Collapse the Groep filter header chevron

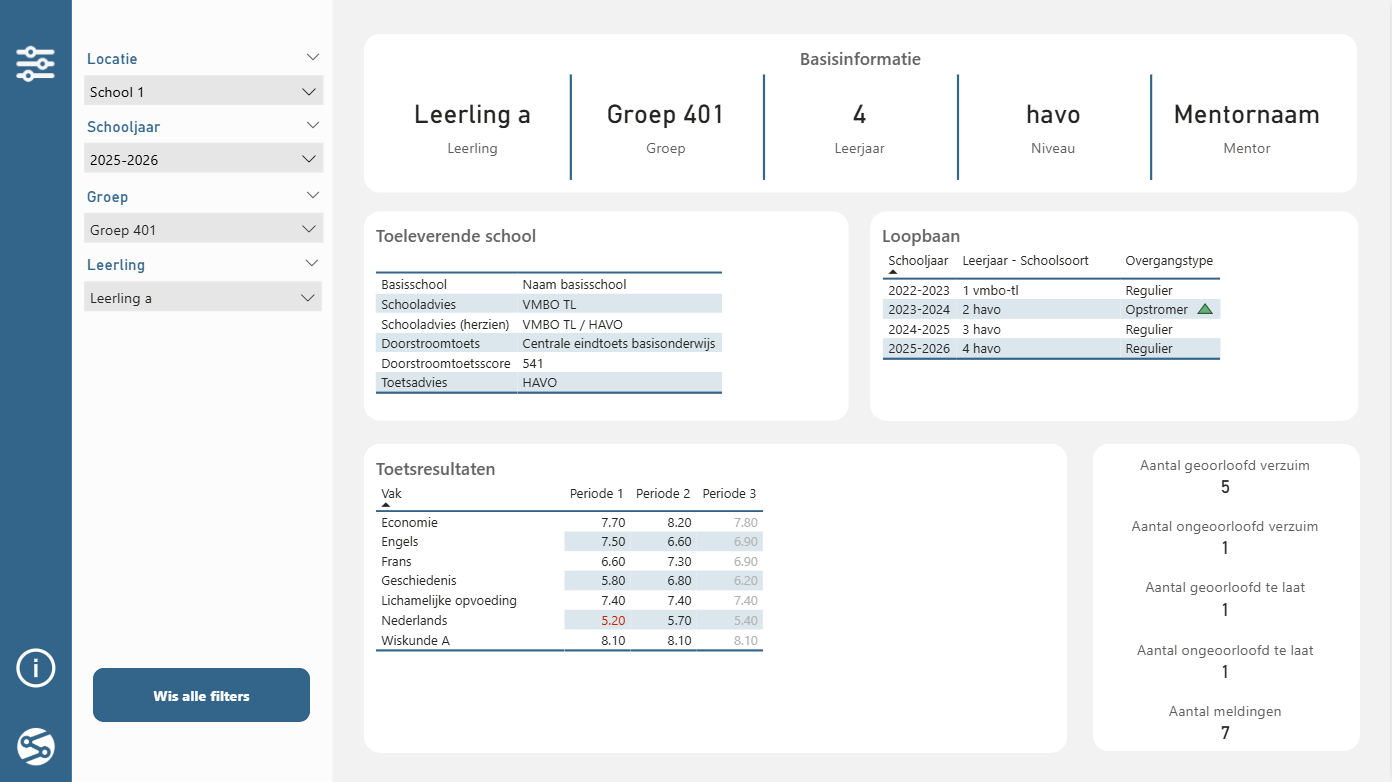[313, 196]
